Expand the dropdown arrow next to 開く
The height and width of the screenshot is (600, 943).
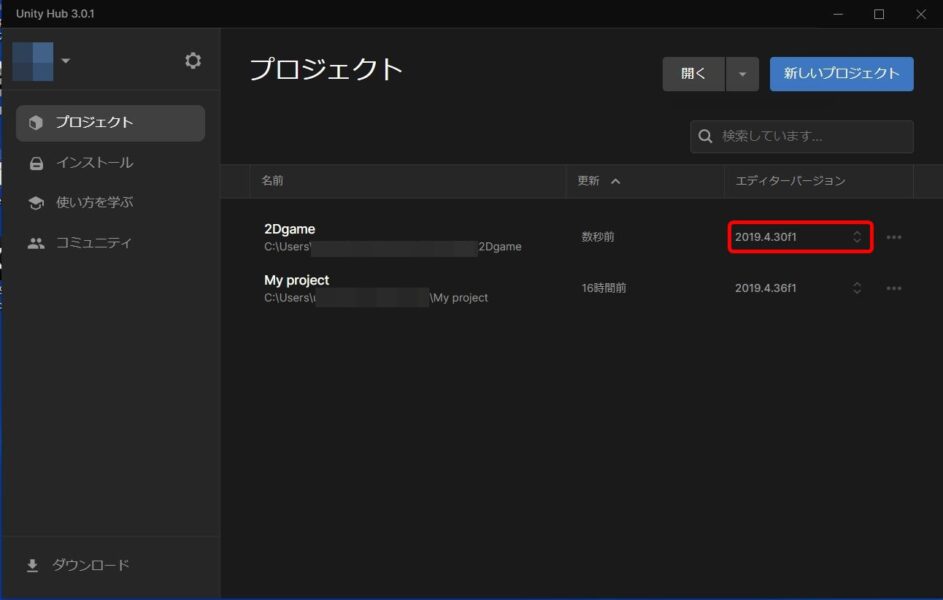pyautogui.click(x=742, y=74)
